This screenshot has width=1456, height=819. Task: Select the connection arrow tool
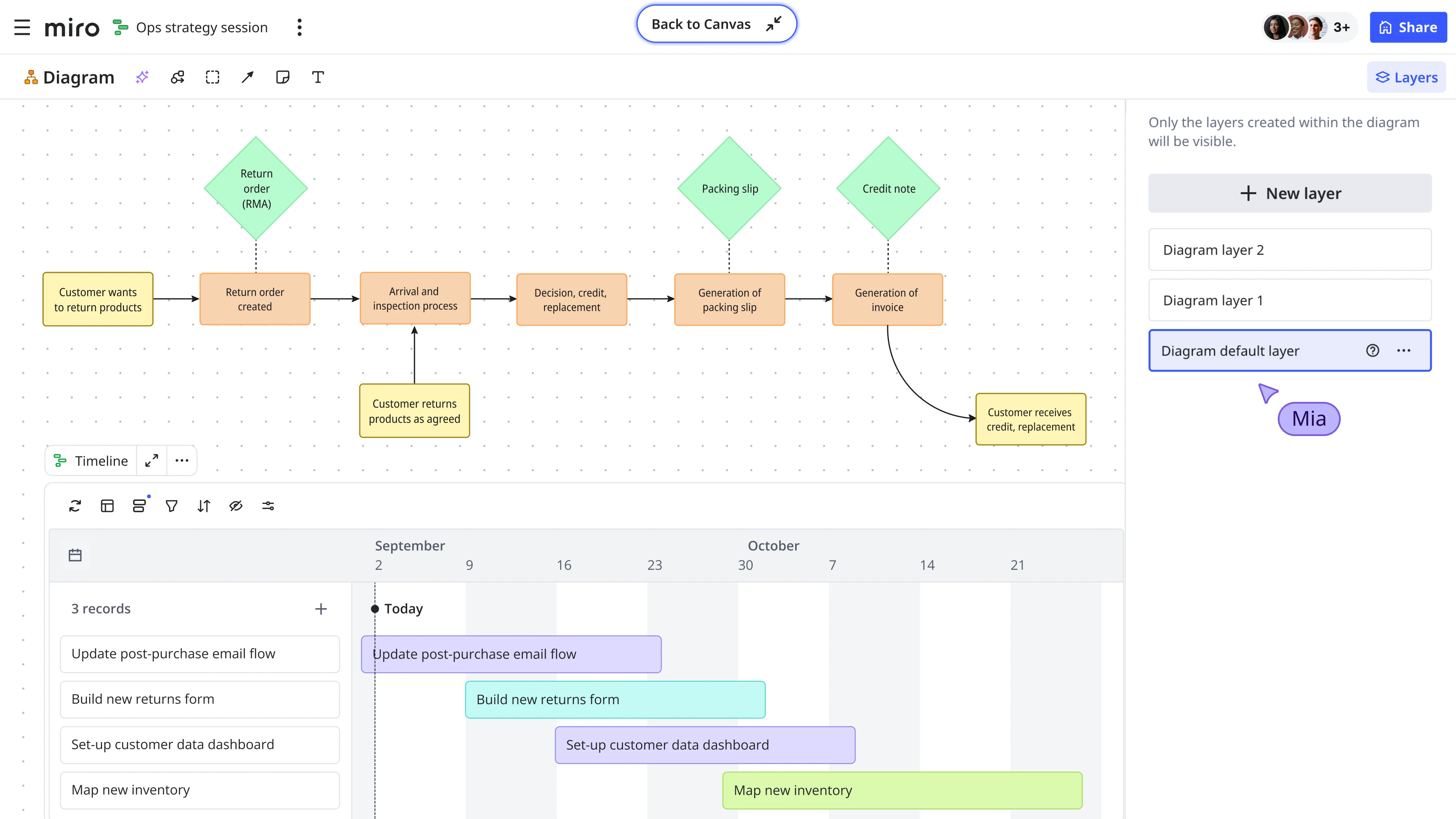(248, 77)
